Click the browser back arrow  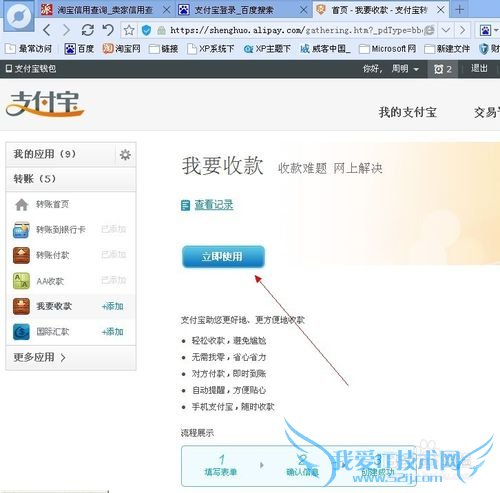pyautogui.click(x=47, y=30)
